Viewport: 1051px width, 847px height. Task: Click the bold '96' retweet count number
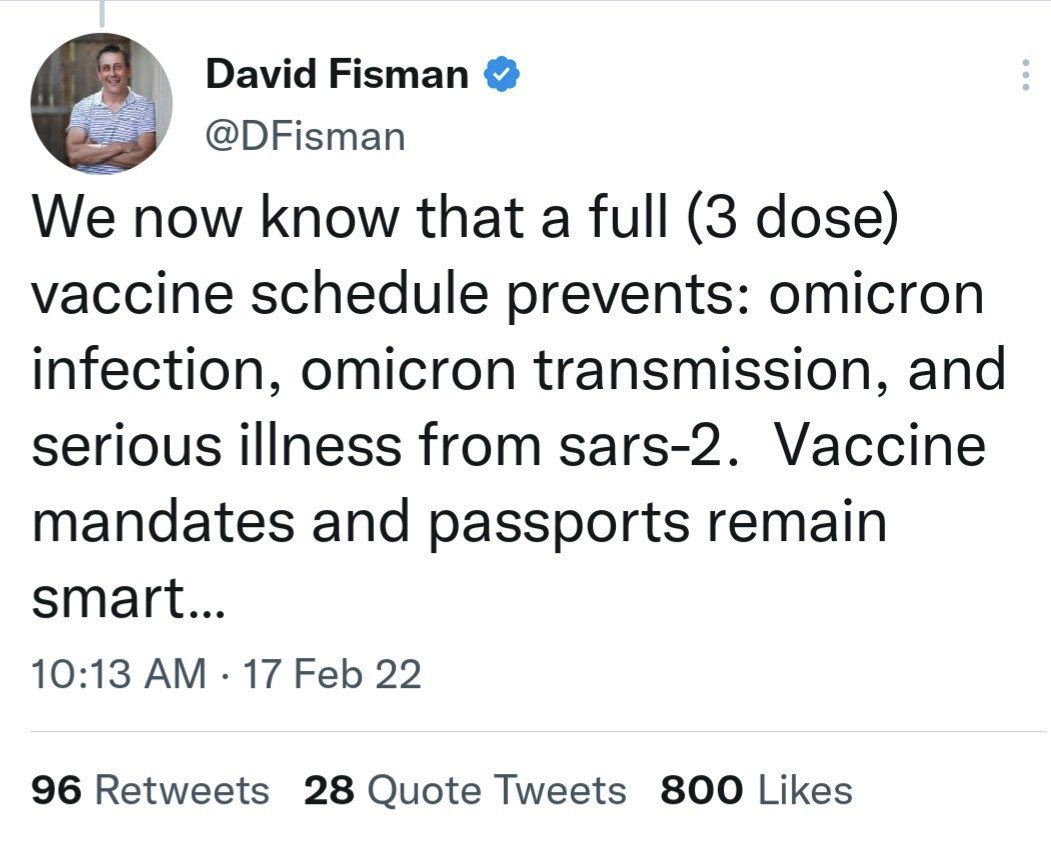tap(56, 789)
